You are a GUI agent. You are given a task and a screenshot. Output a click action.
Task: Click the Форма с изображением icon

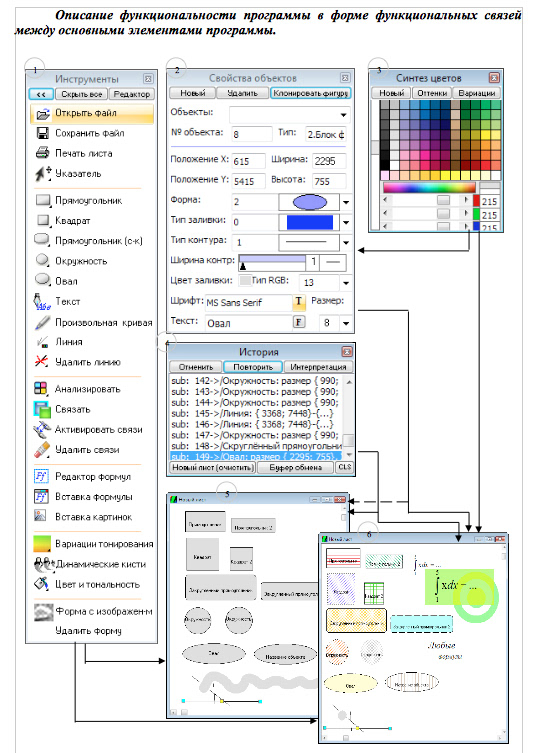(43, 612)
